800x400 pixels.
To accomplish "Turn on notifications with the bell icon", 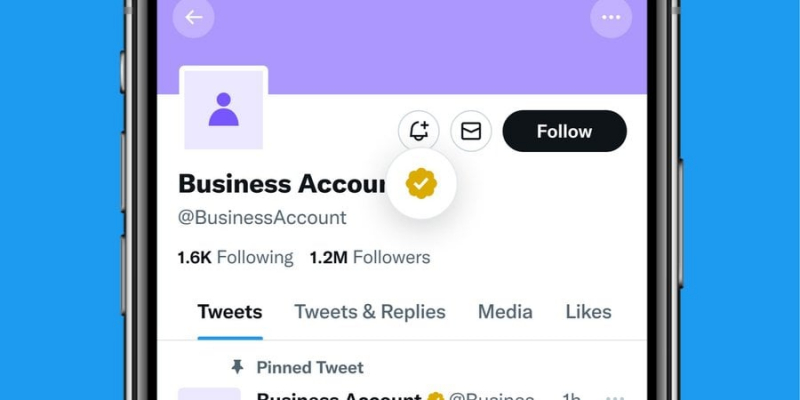I will click(419, 131).
